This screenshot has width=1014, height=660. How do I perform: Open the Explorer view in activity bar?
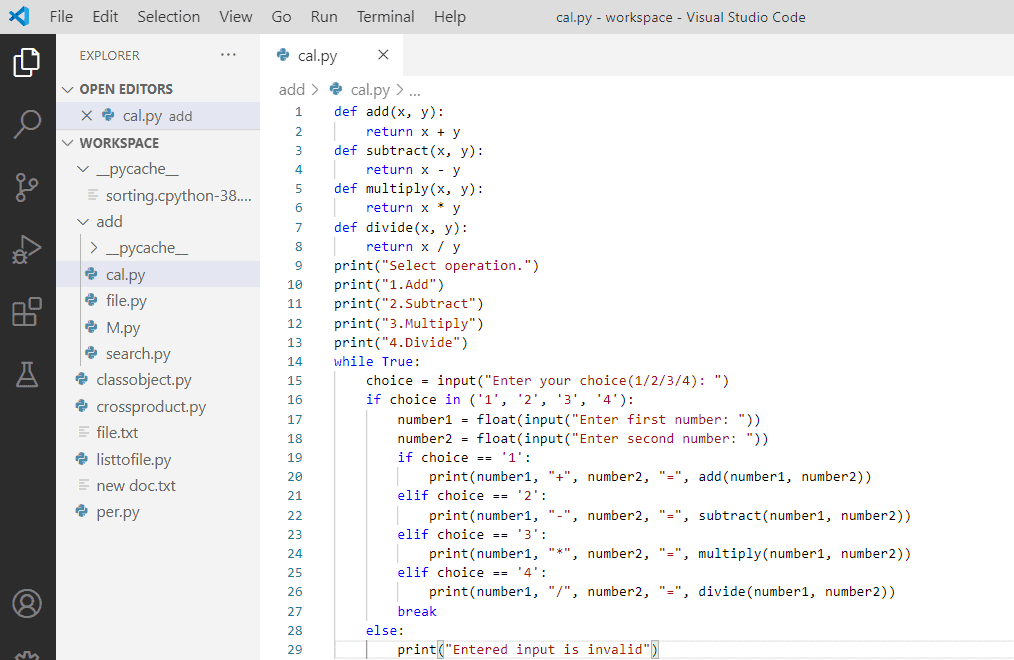[x=27, y=63]
